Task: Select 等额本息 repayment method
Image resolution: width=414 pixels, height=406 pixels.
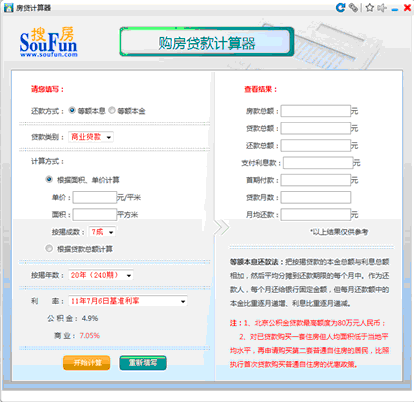Action: [x=72, y=110]
